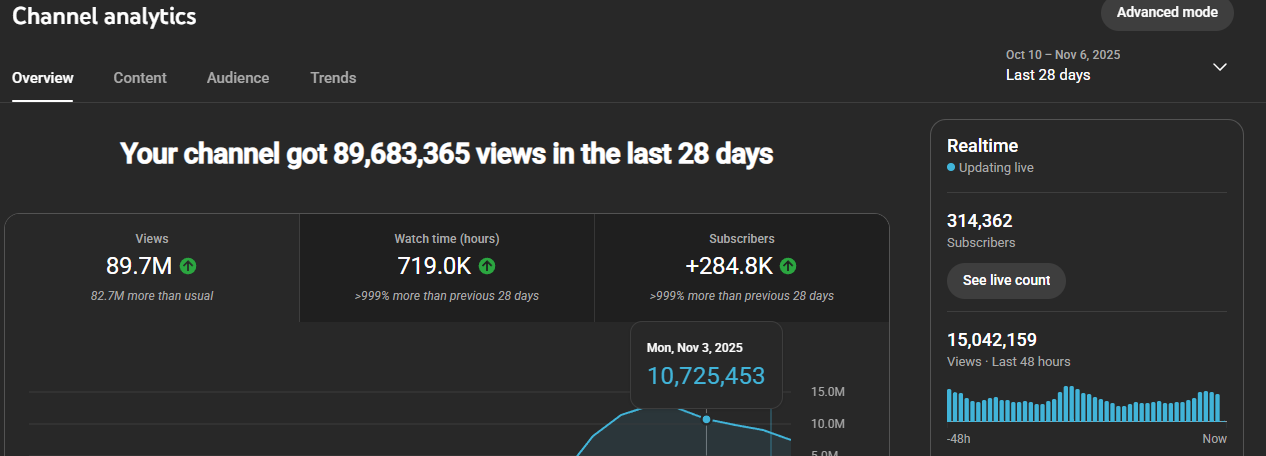Viewport: 1266px width, 456px height.
Task: Click the Mon, Nov 3, 2025 tooltip date
Action: [x=695, y=348]
